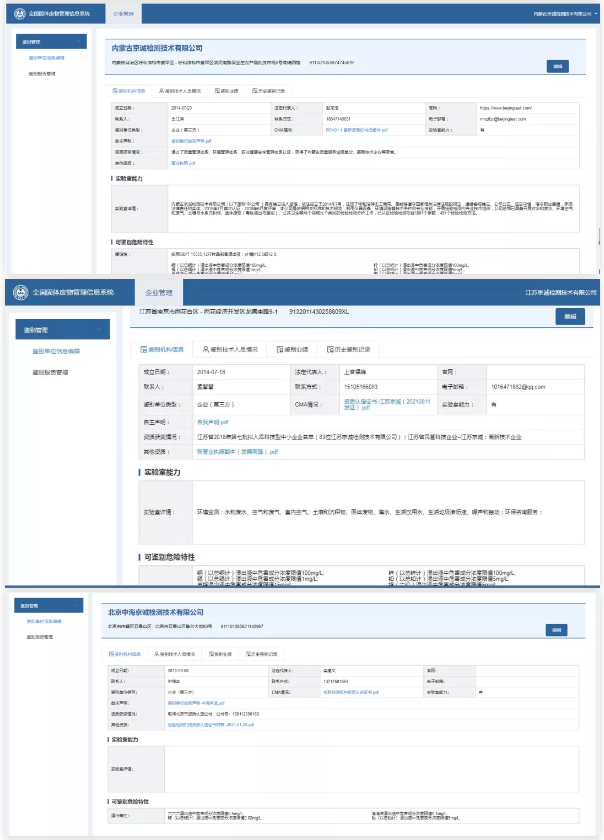The image size is (604, 840).
Task: Click the email 1016471882@qq.com on the Jiangsu page
Action: tap(518, 387)
